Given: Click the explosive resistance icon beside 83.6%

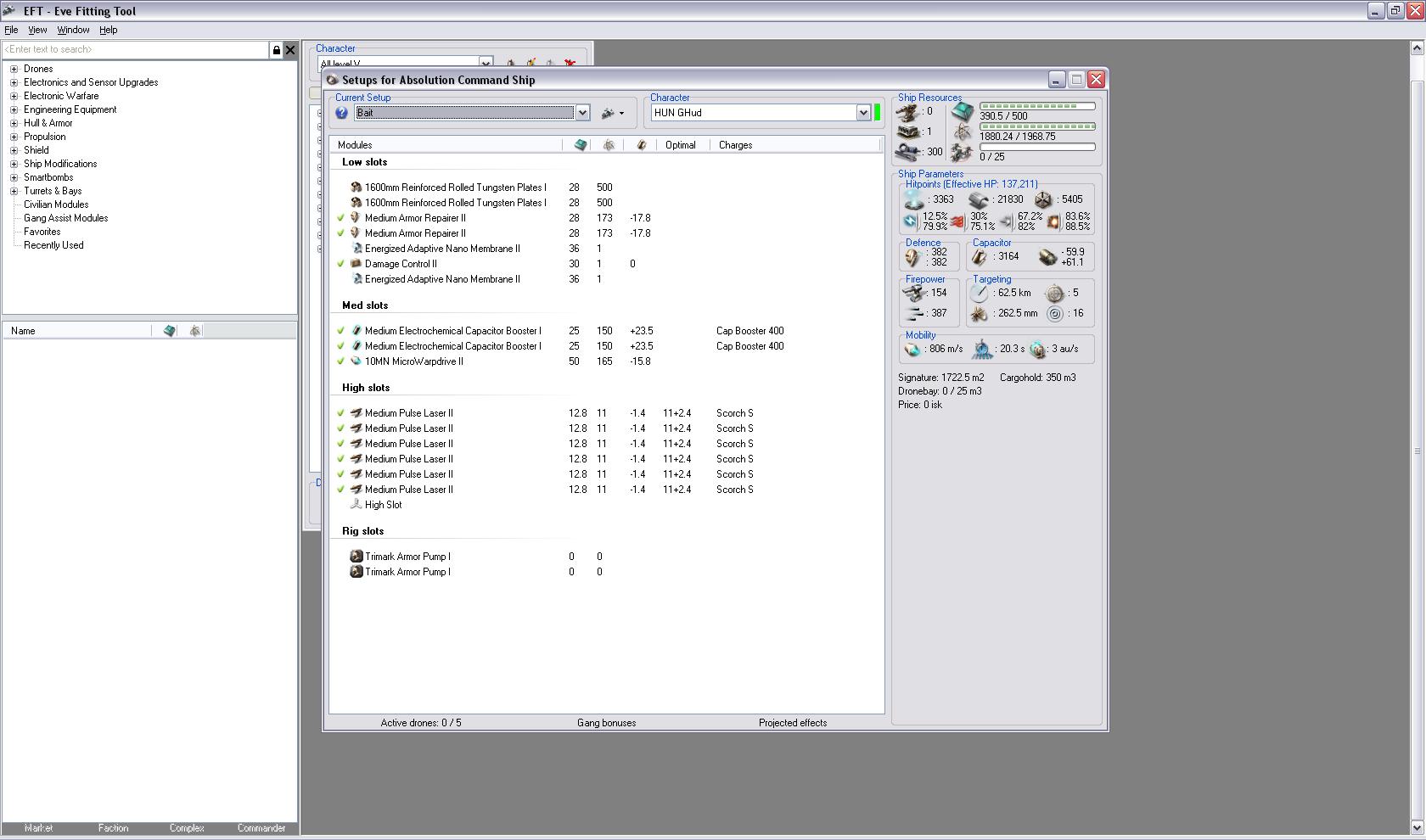Looking at the screenshot, I should (1053, 221).
